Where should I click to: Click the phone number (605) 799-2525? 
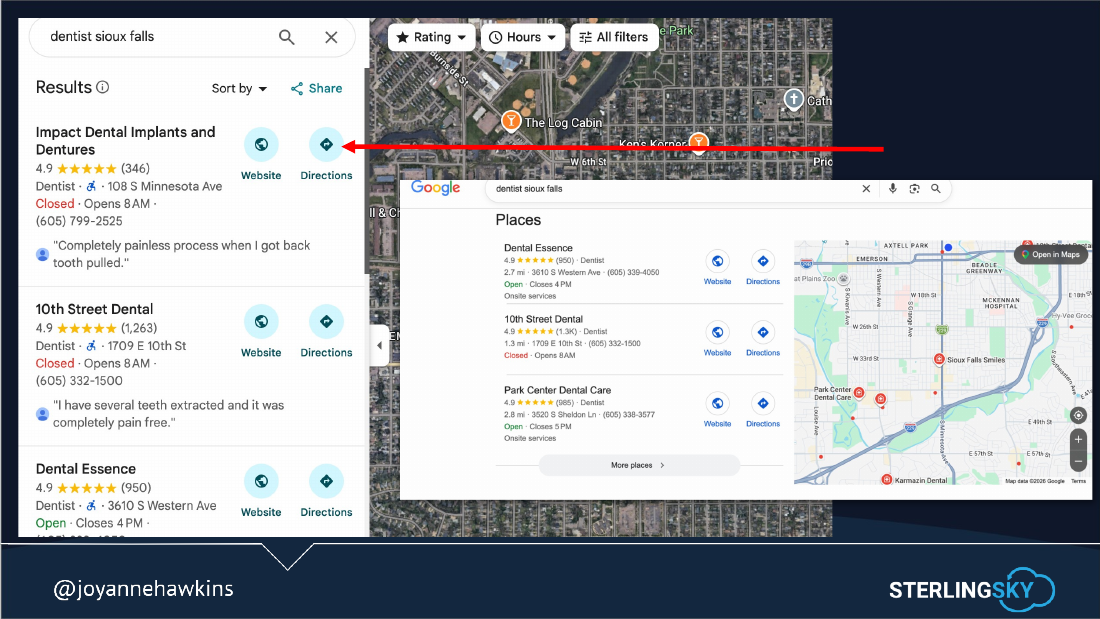79,221
